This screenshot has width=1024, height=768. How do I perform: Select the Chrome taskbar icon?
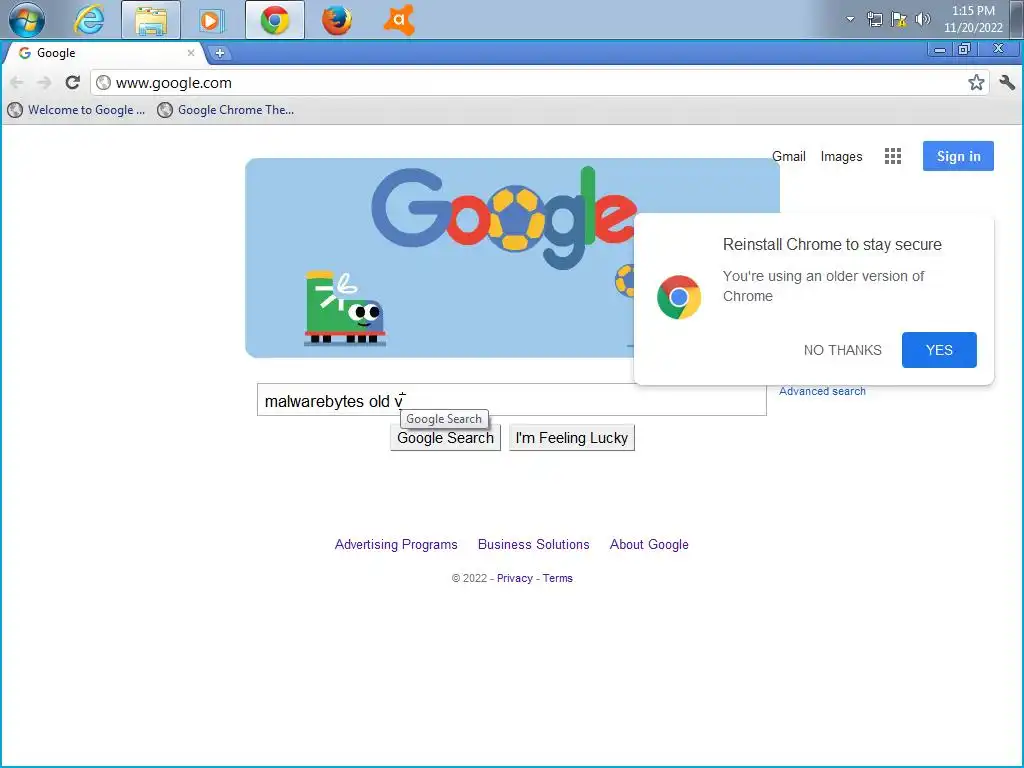pyautogui.click(x=275, y=20)
